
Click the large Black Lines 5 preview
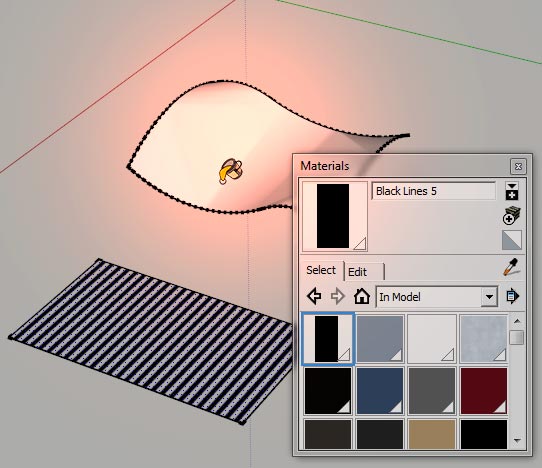pos(335,216)
